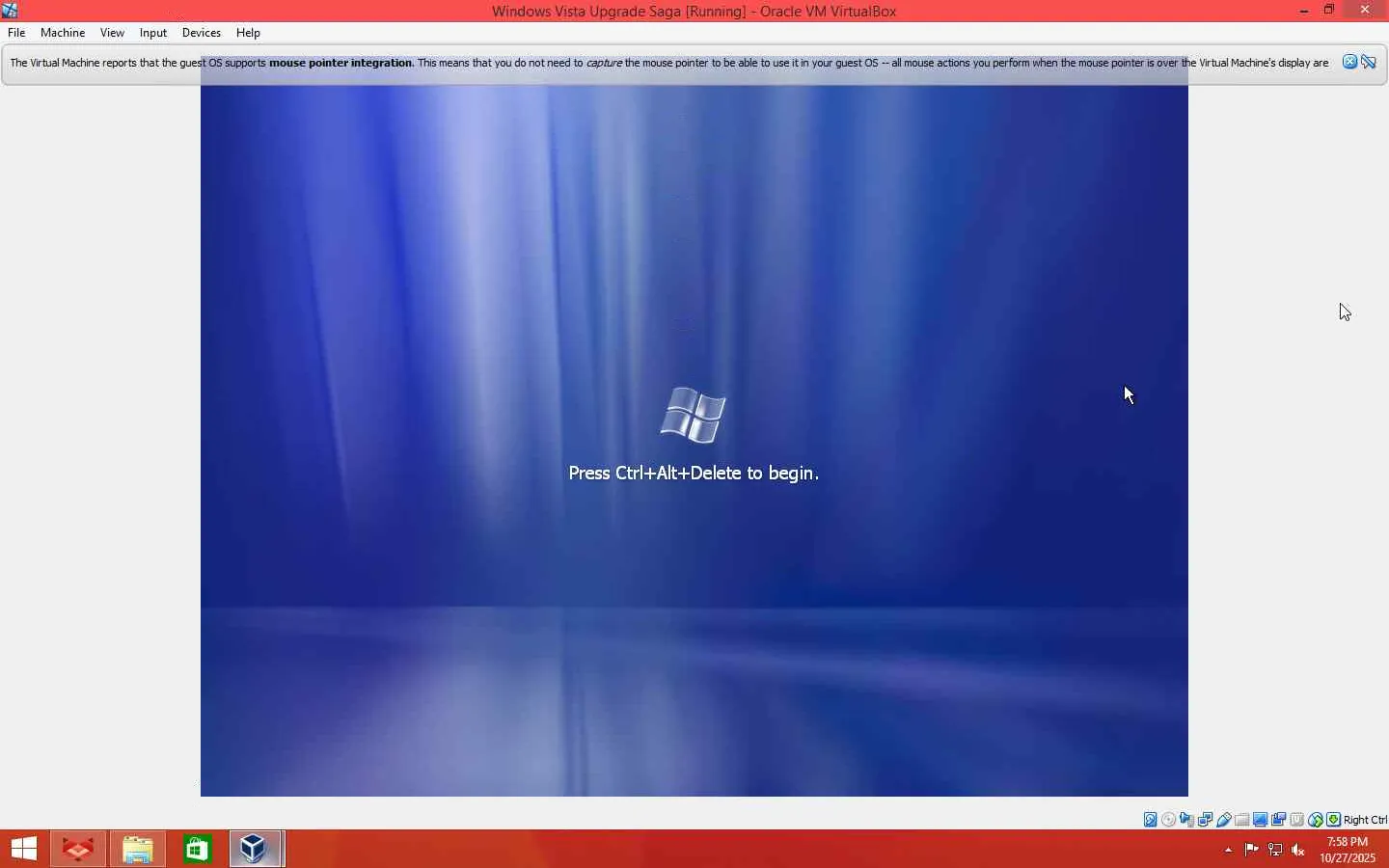Open the Action Center flag icon

click(1252, 850)
